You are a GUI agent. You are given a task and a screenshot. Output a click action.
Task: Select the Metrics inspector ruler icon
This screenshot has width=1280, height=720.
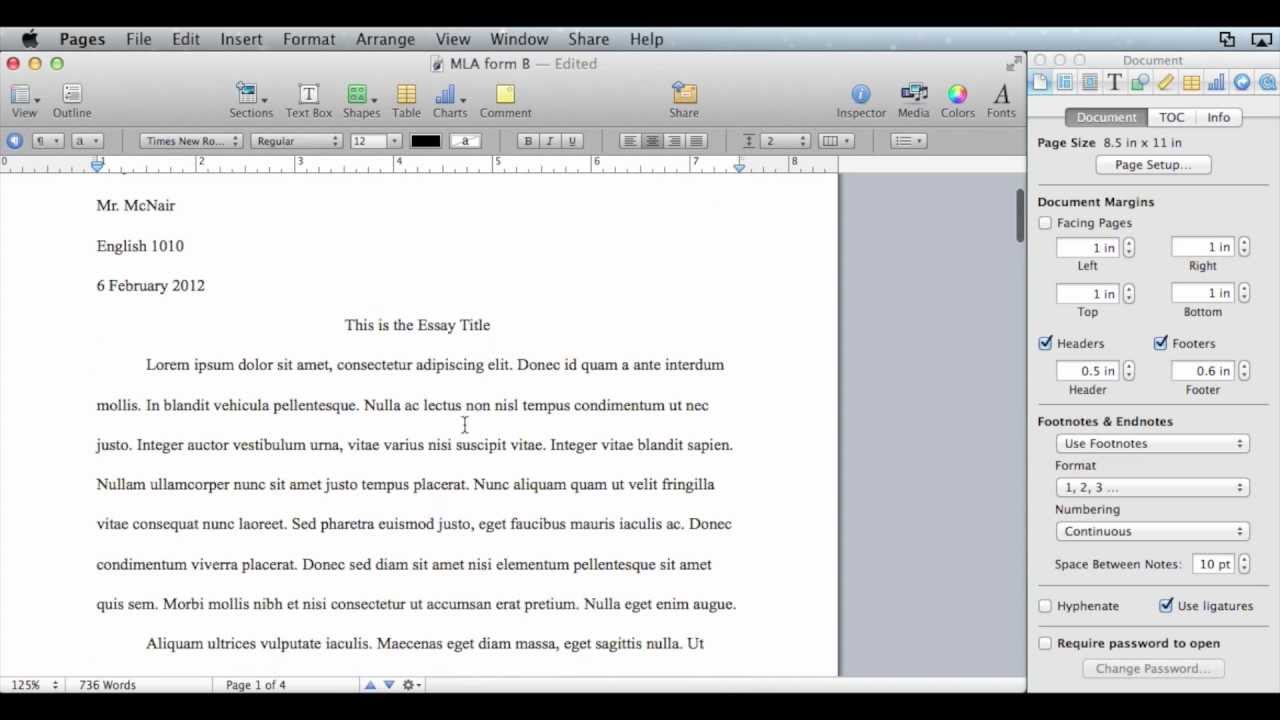pos(1166,83)
